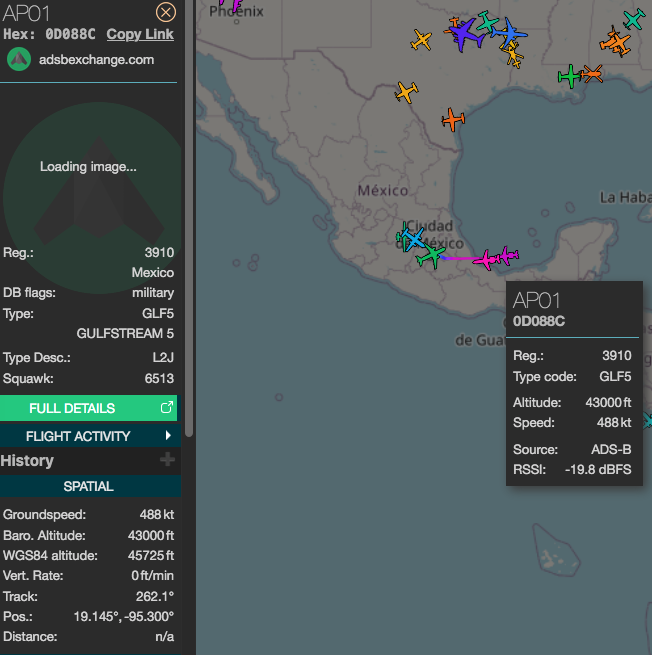This screenshot has height=655, width=652.
Task: Click the AP01 title in sidebar header
Action: coord(26,13)
